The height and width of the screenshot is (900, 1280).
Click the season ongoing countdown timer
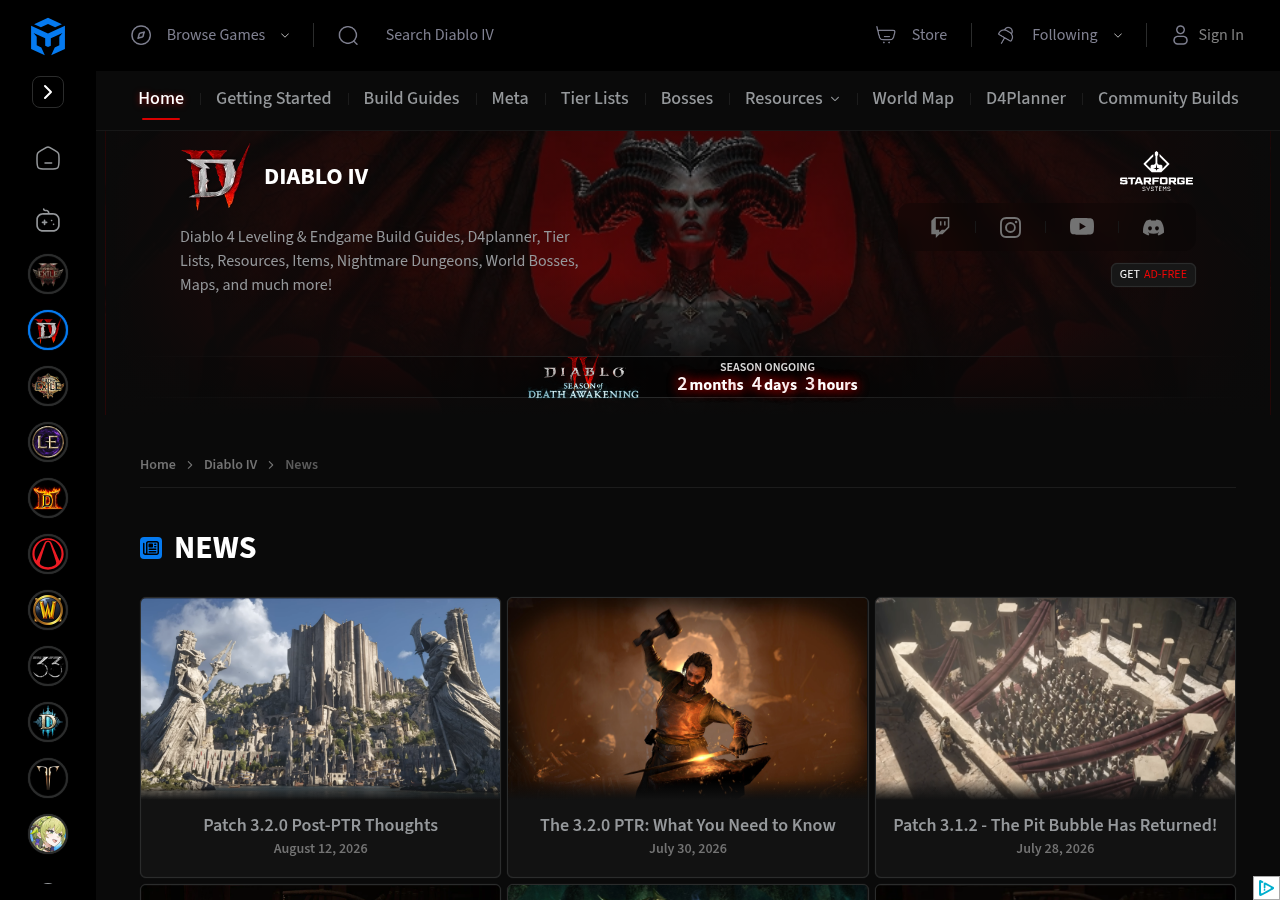pos(767,377)
